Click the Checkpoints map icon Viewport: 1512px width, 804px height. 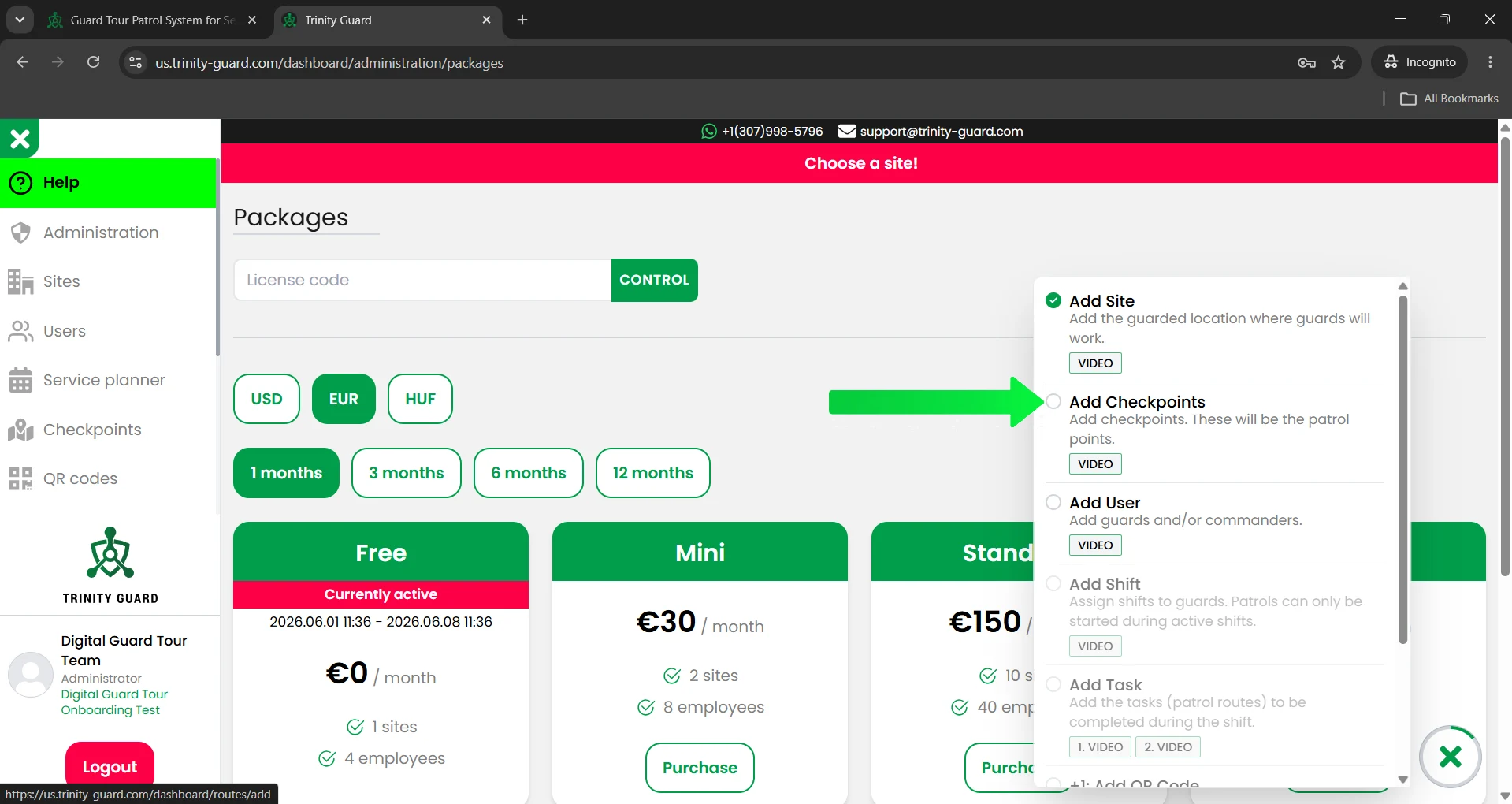[20, 430]
